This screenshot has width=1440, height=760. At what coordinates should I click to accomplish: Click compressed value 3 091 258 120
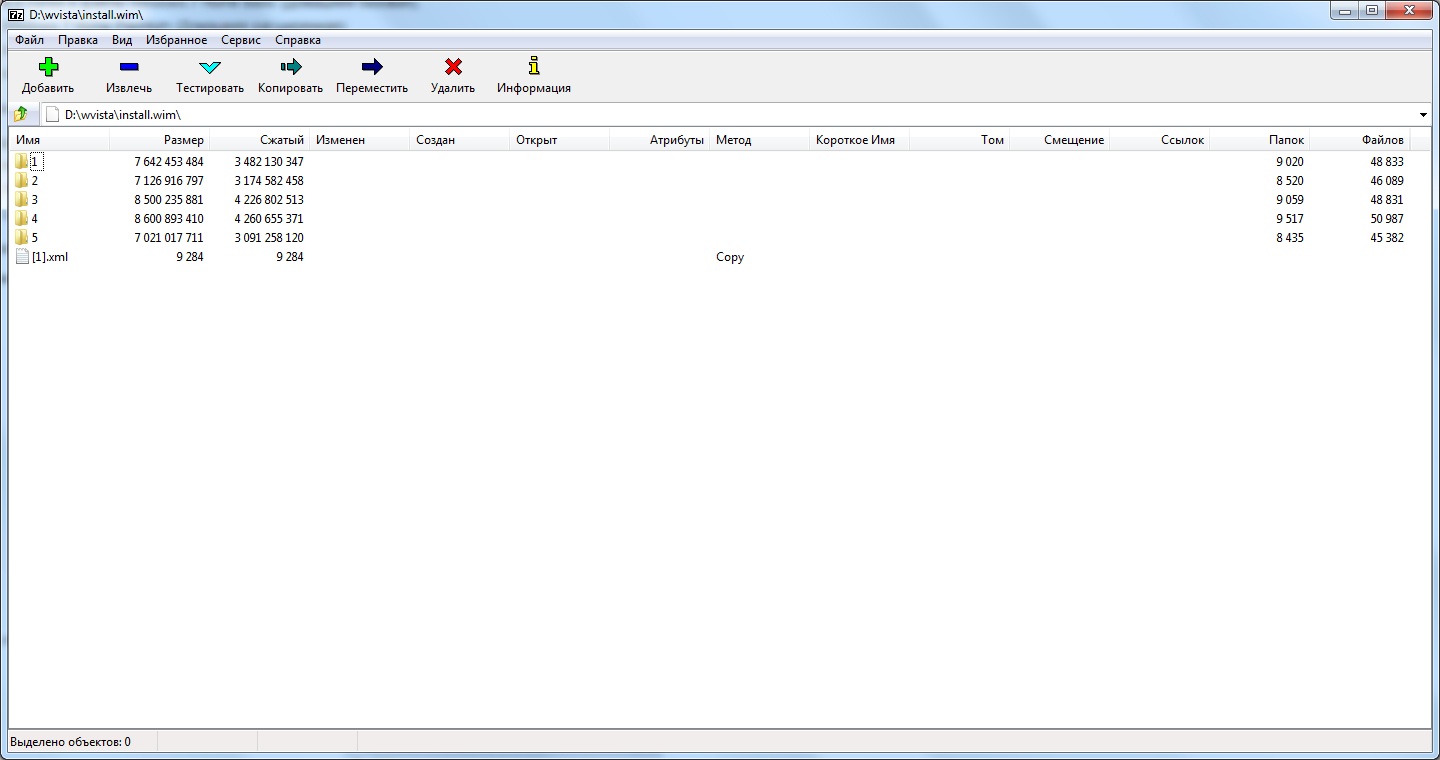tap(269, 238)
